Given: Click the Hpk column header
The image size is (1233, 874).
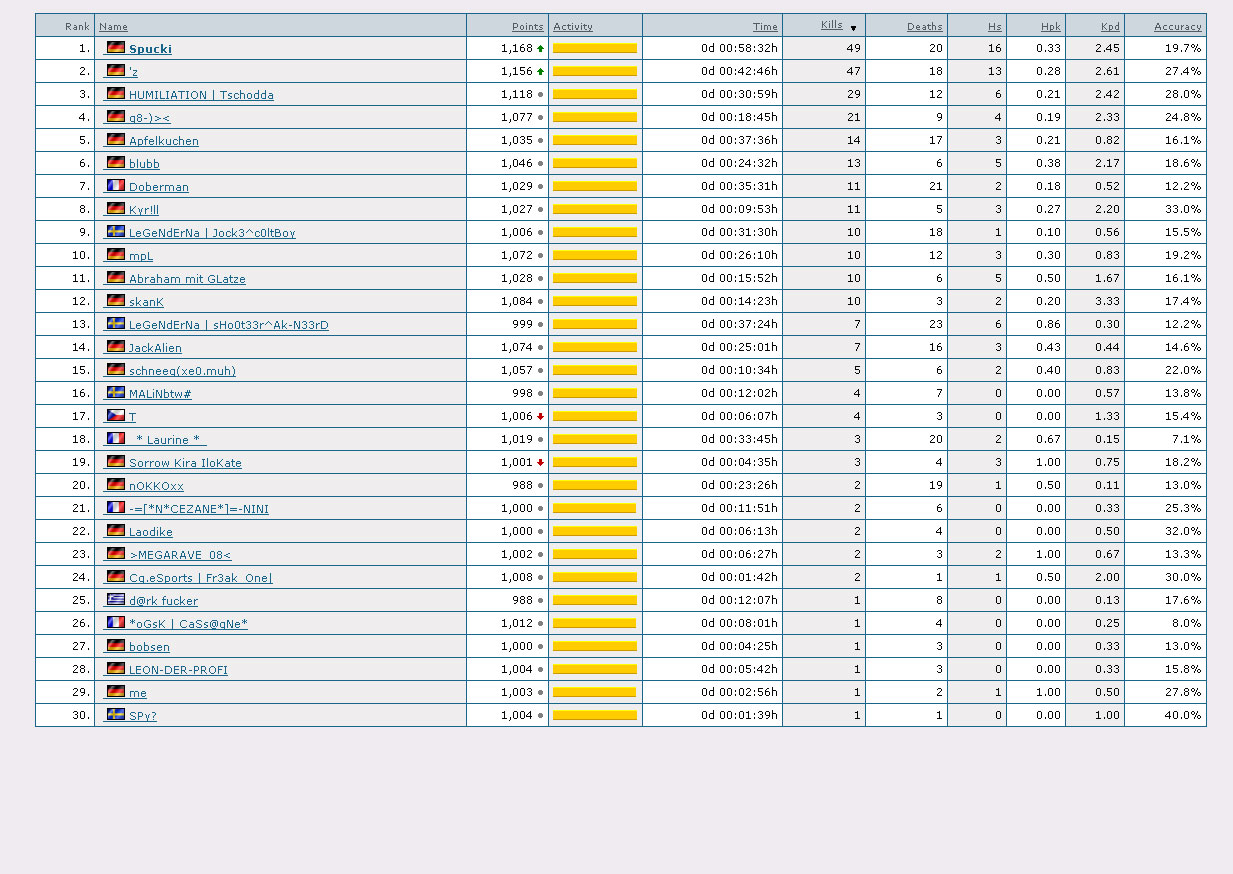Looking at the screenshot, I should click(1050, 27).
